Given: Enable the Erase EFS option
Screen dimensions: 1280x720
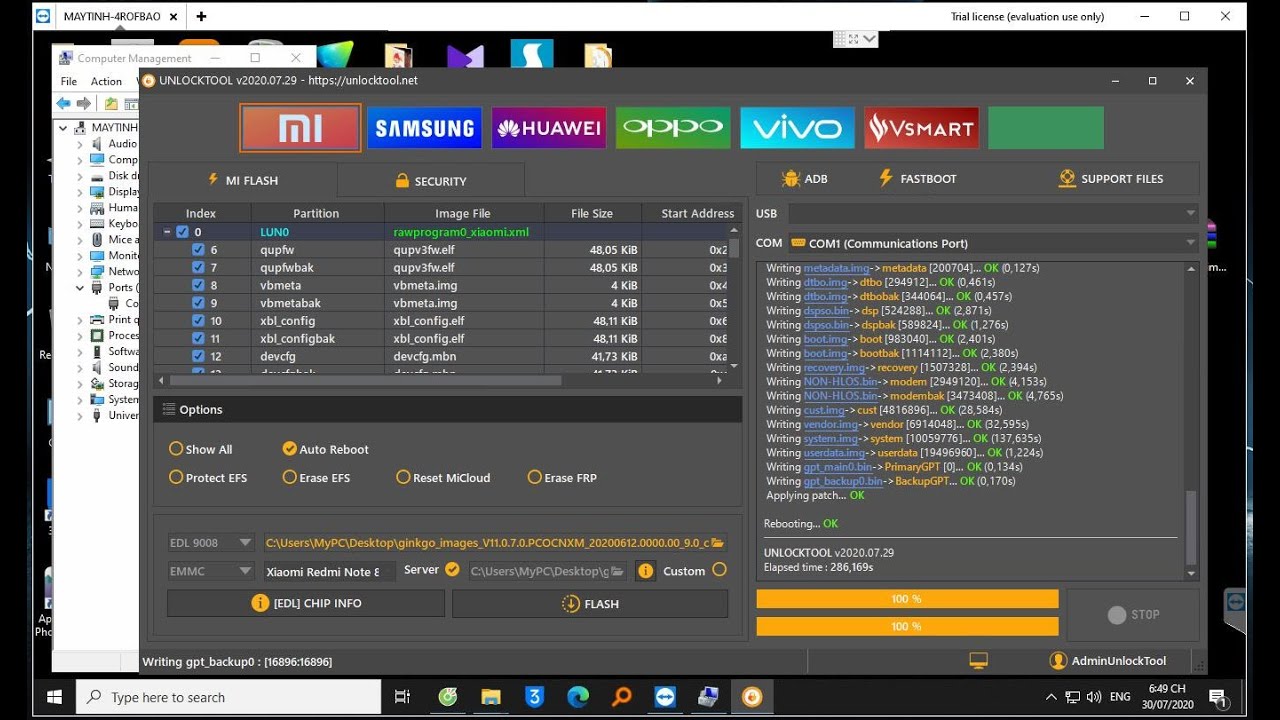Looking at the screenshot, I should point(290,477).
